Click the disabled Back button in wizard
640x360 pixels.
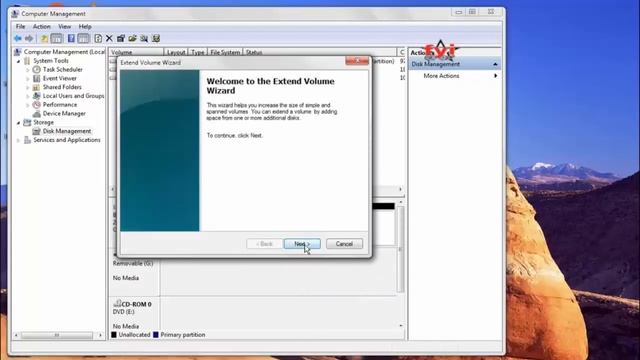click(264, 244)
